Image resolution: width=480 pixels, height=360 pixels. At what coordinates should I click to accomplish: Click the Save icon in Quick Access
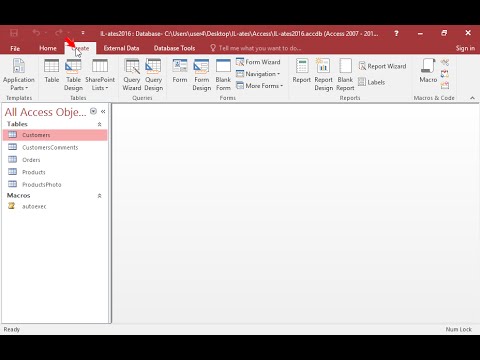[14, 33]
